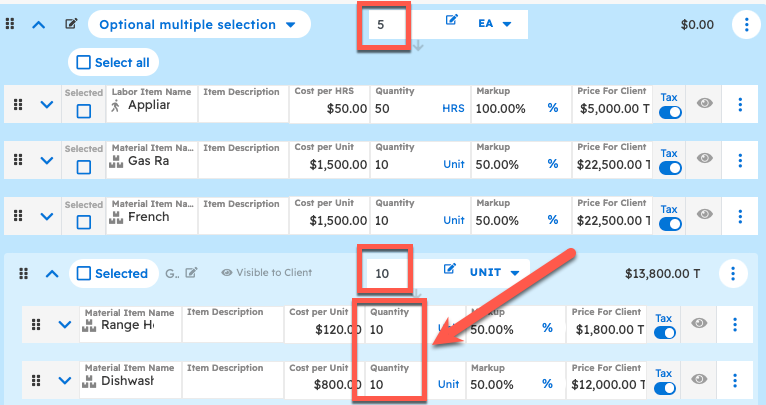This screenshot has width=766, height=405.
Task: Click the pencil icon next to the G.. group name
Action: [191, 273]
